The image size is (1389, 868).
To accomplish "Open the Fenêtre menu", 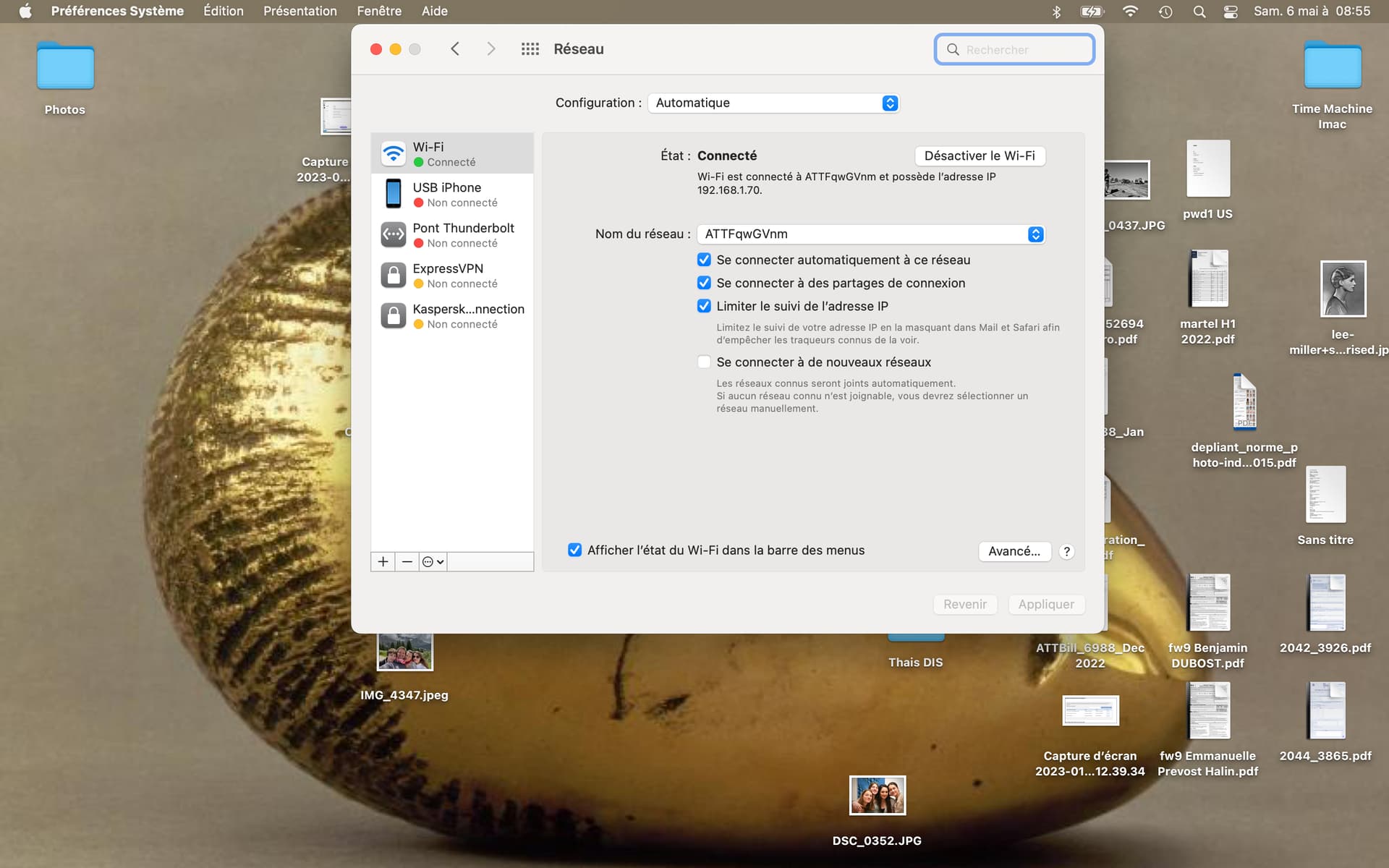I will 379,11.
